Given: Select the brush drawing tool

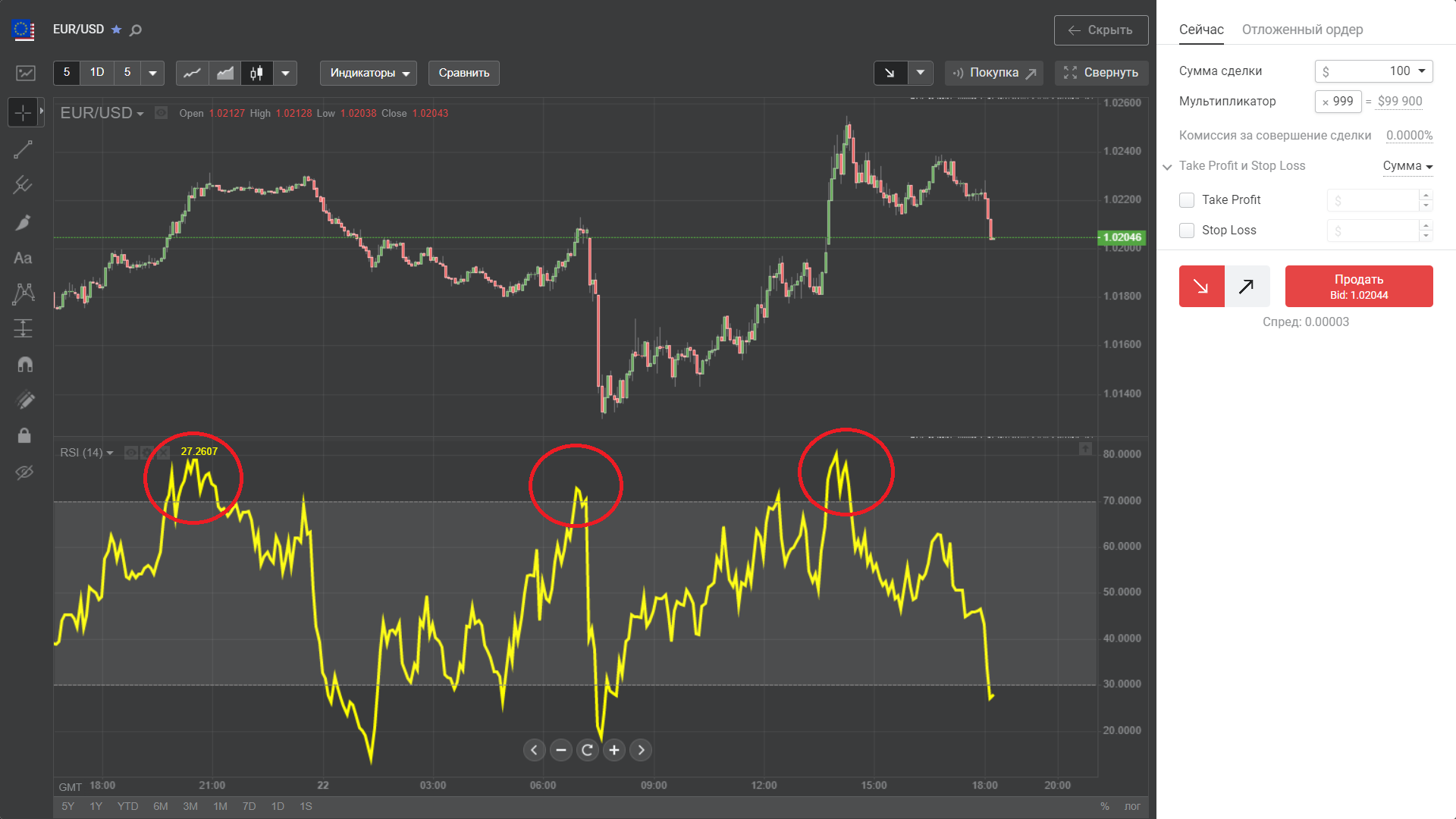Looking at the screenshot, I should [23, 222].
